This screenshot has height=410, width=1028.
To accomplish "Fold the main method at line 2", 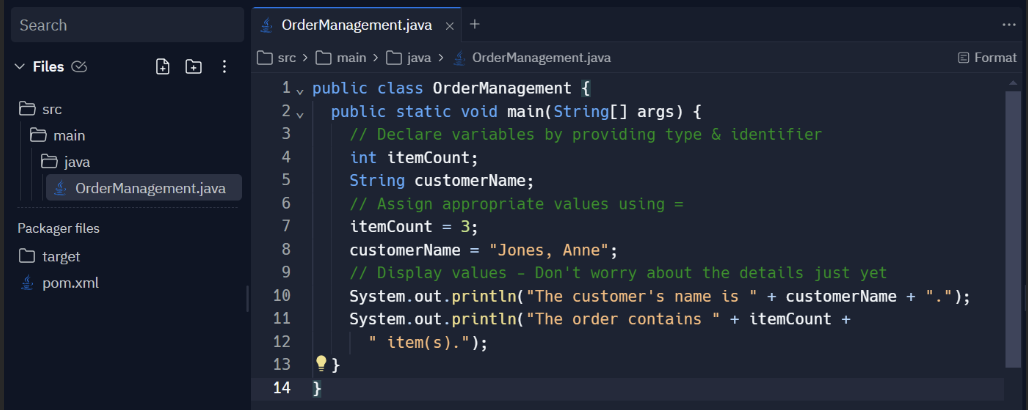I will [x=300, y=114].
